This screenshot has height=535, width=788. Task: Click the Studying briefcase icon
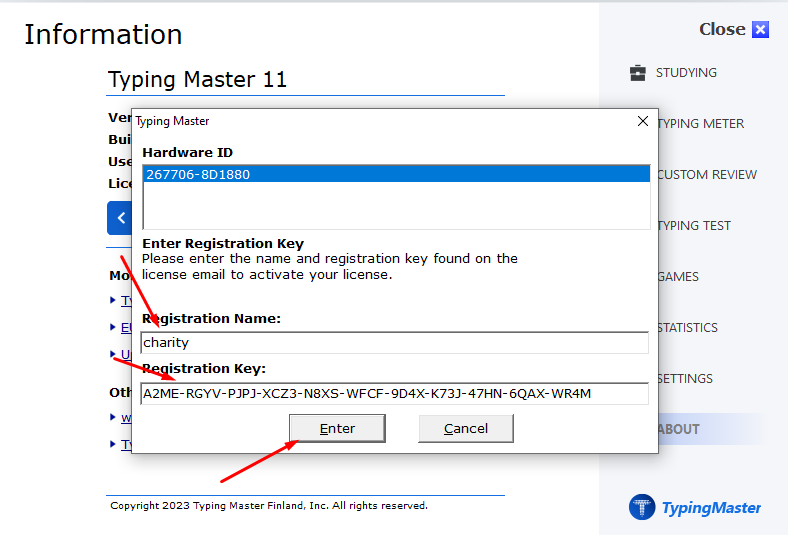pyautogui.click(x=637, y=73)
